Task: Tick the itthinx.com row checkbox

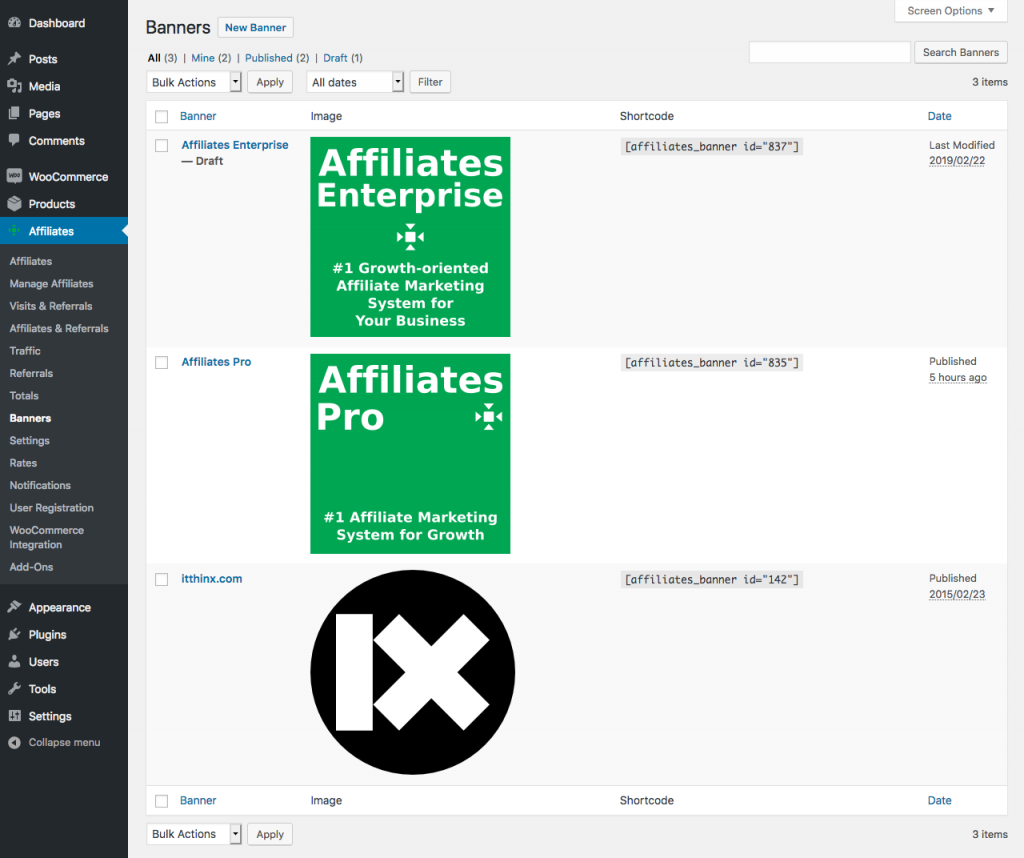Action: point(161,579)
